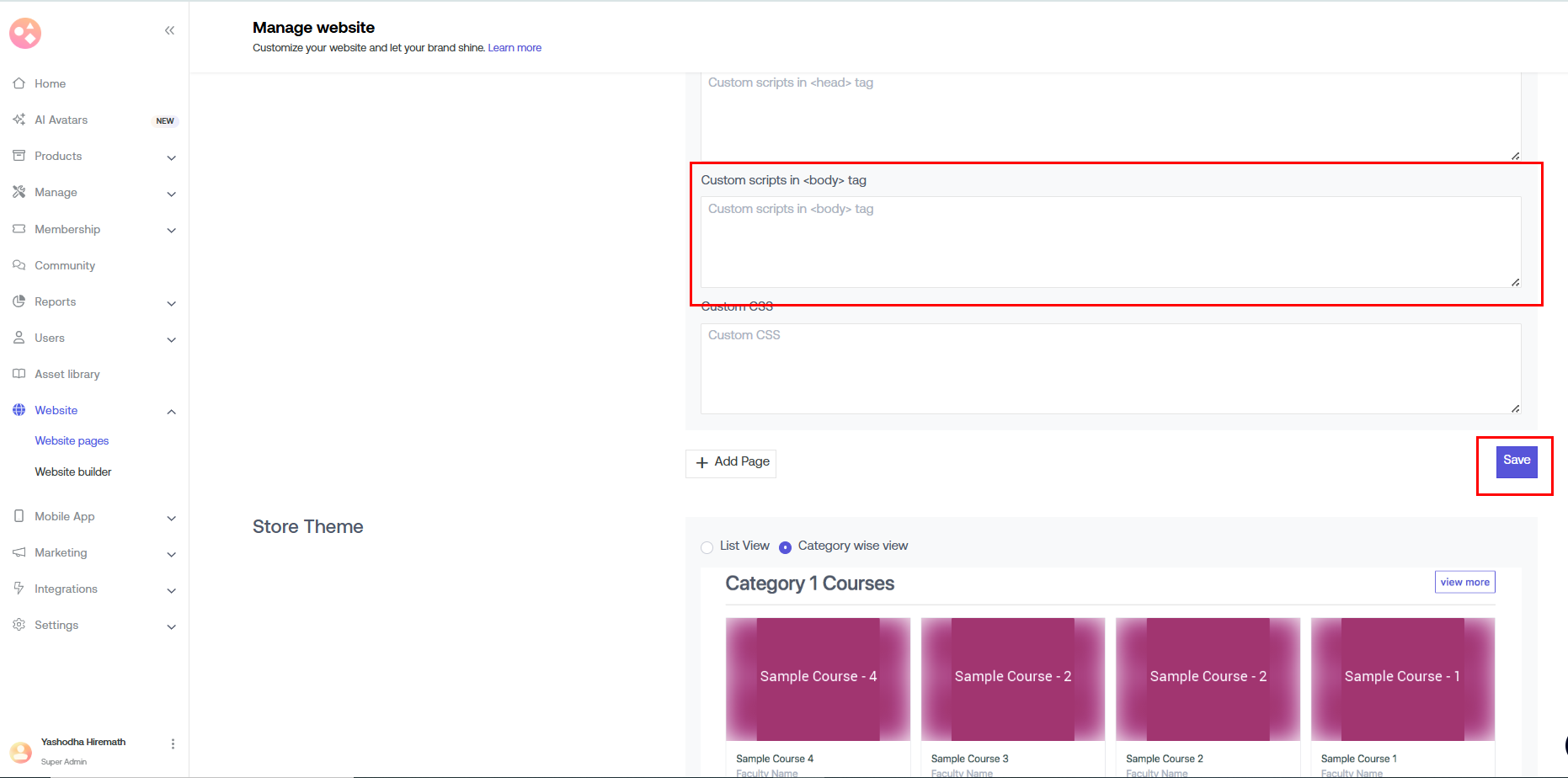Click the Learn more link
Viewport: 1568px width, 778px height.
(515, 48)
